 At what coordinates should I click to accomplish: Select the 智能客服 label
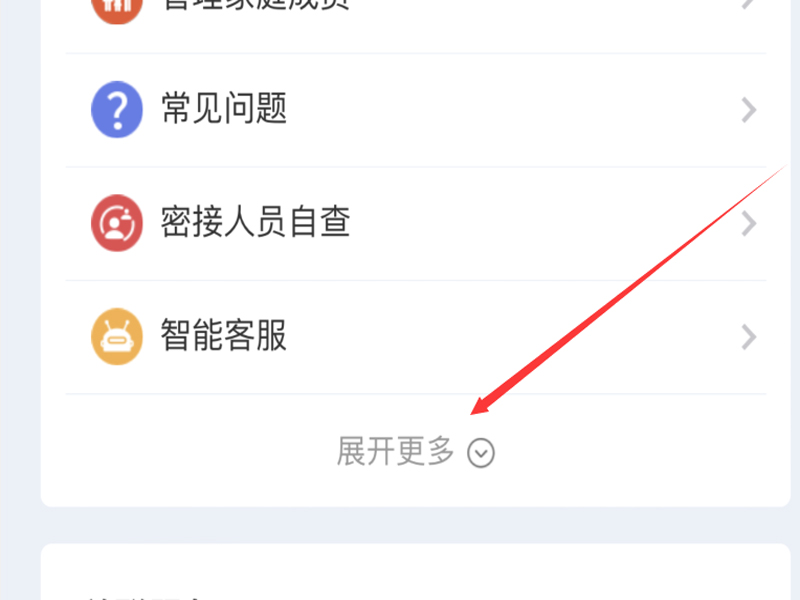click(x=224, y=335)
